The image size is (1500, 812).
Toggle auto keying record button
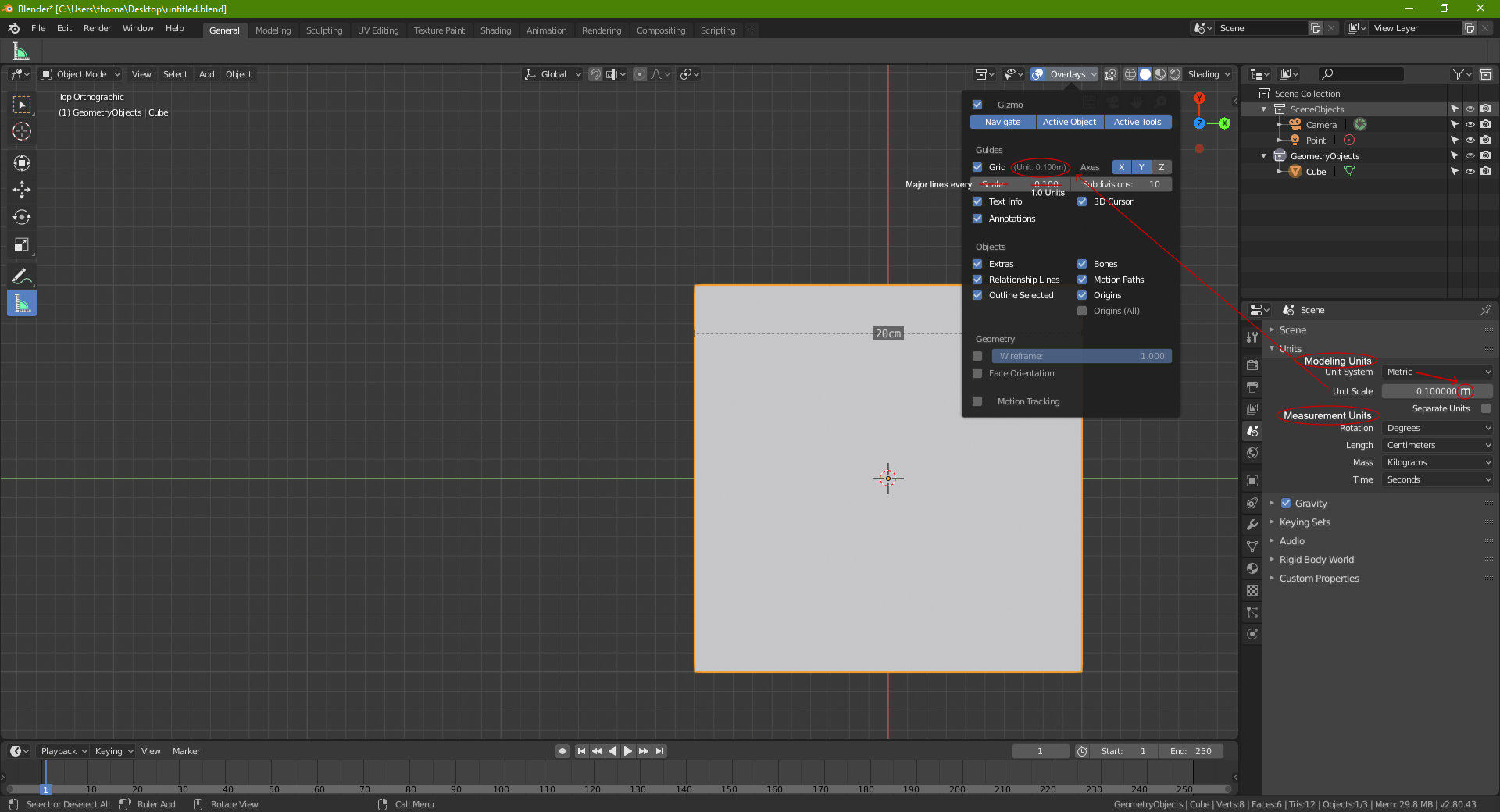point(562,751)
